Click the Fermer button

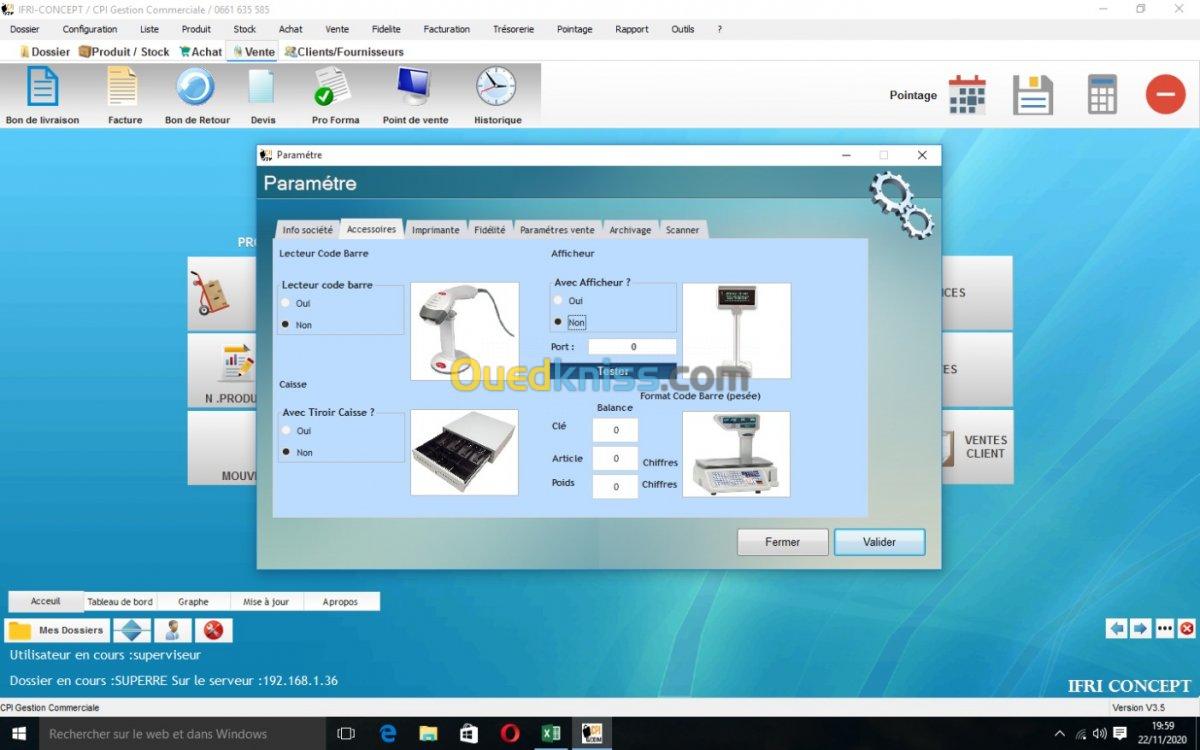tap(782, 542)
